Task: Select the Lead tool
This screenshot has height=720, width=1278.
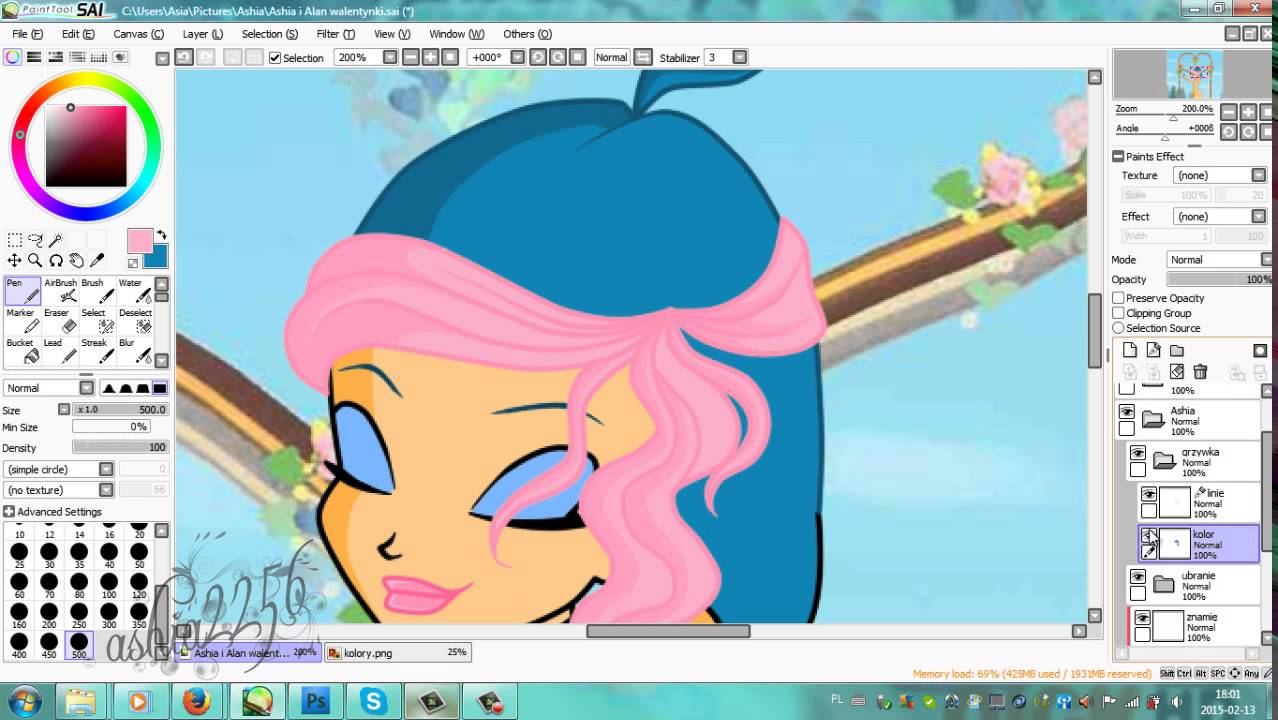Action: click(60, 351)
